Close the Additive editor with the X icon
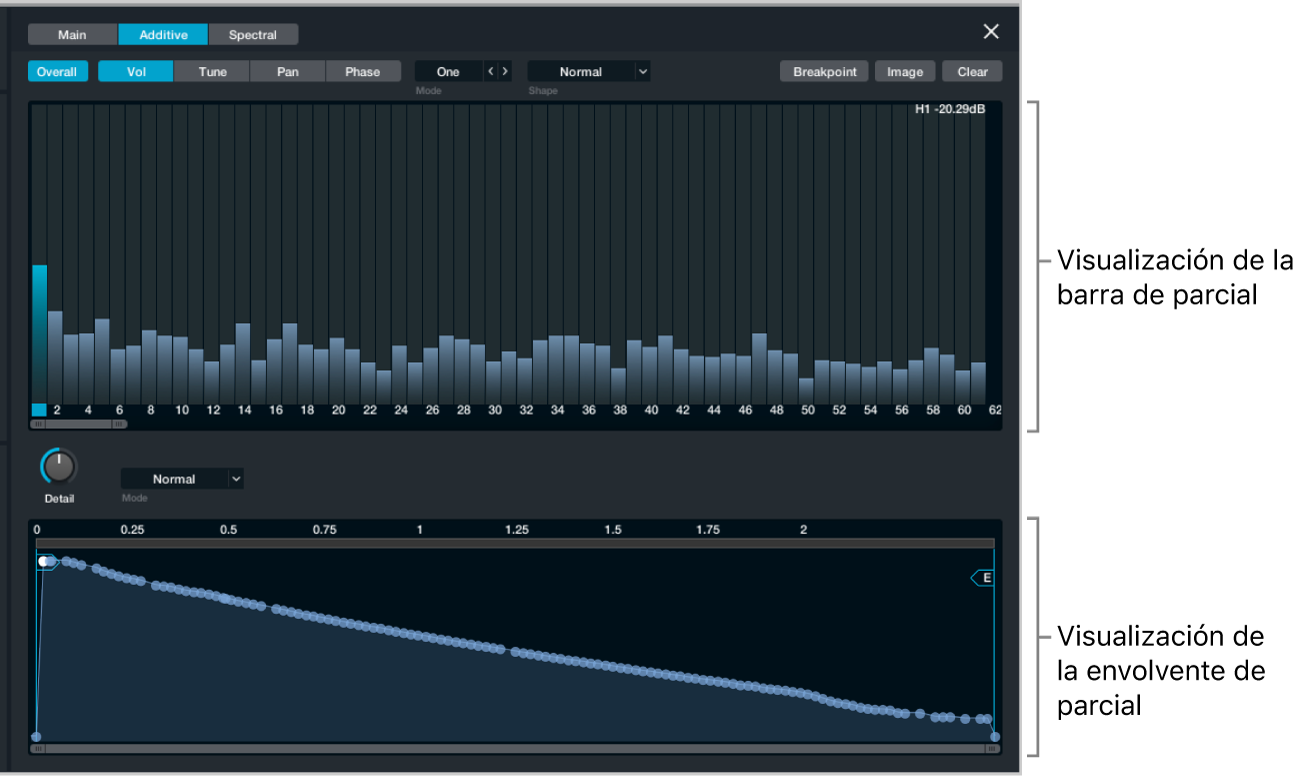 (x=991, y=32)
